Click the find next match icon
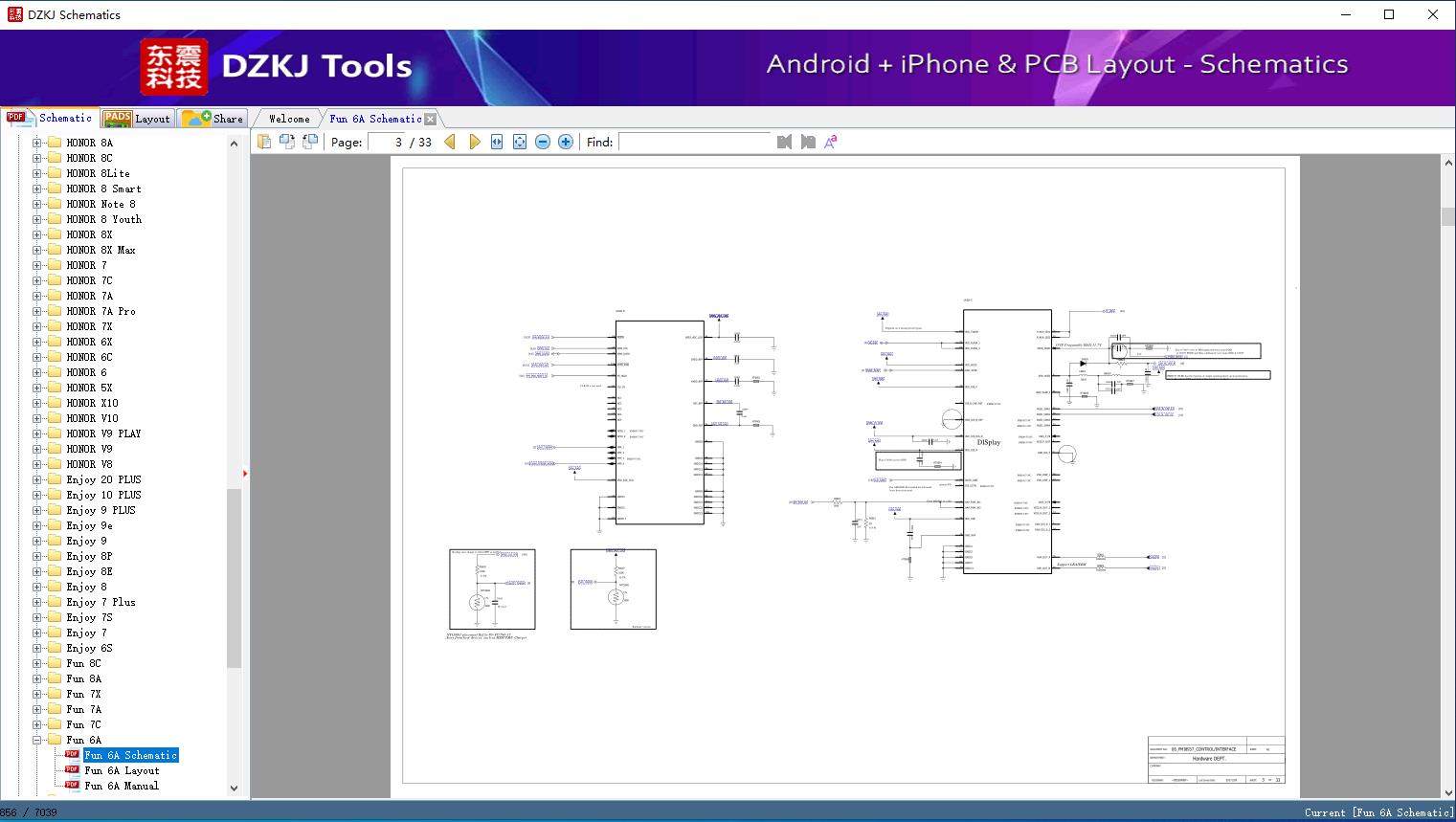Viewport: 1456px width, 822px height. [x=808, y=142]
